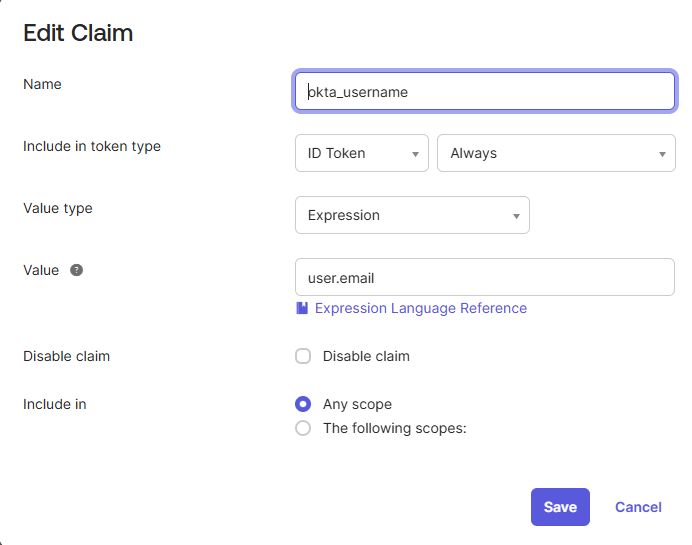
Task: Click the Any scope label text
Action: pyautogui.click(x=357, y=404)
